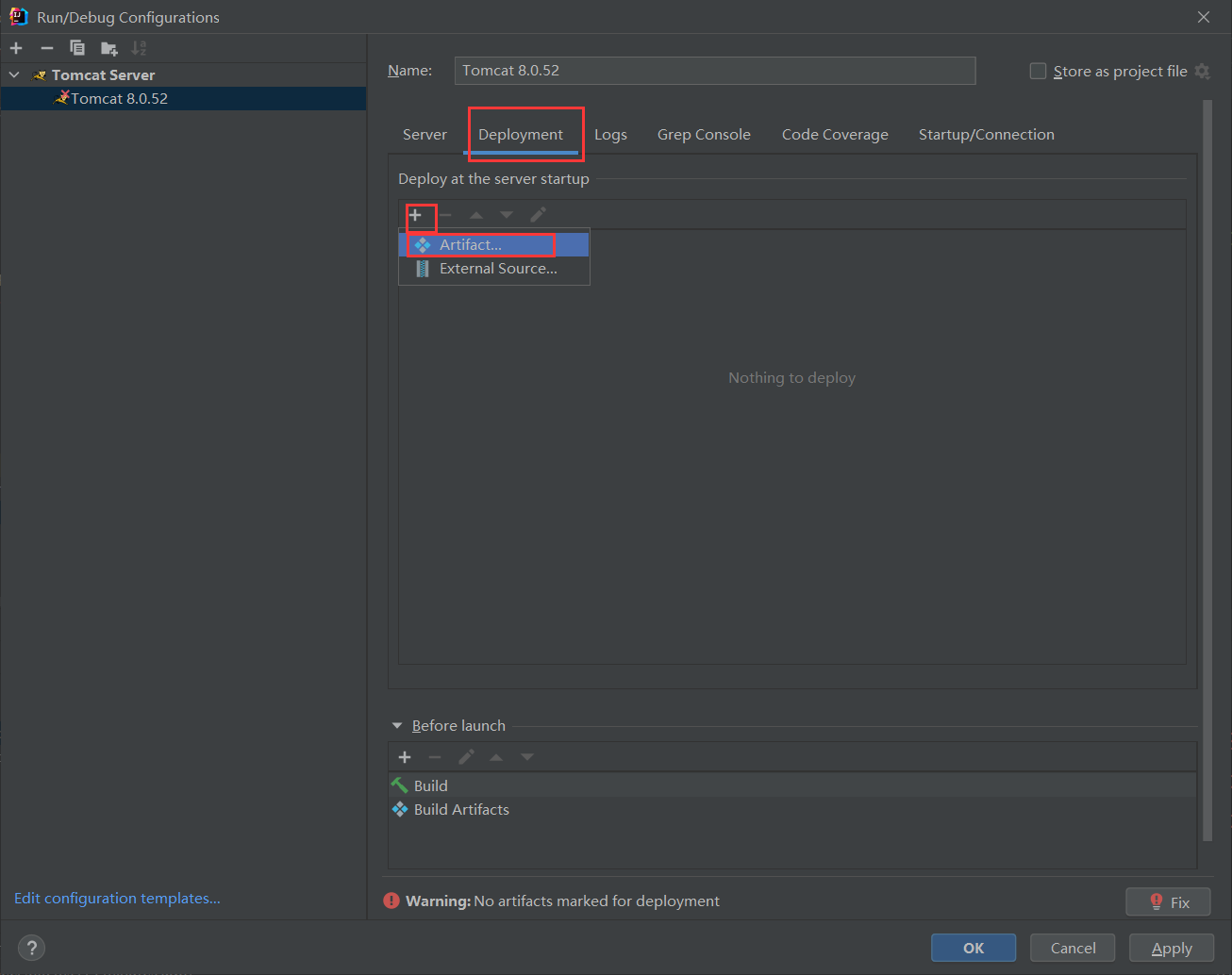Enable Store as project file checkbox

1038,72
